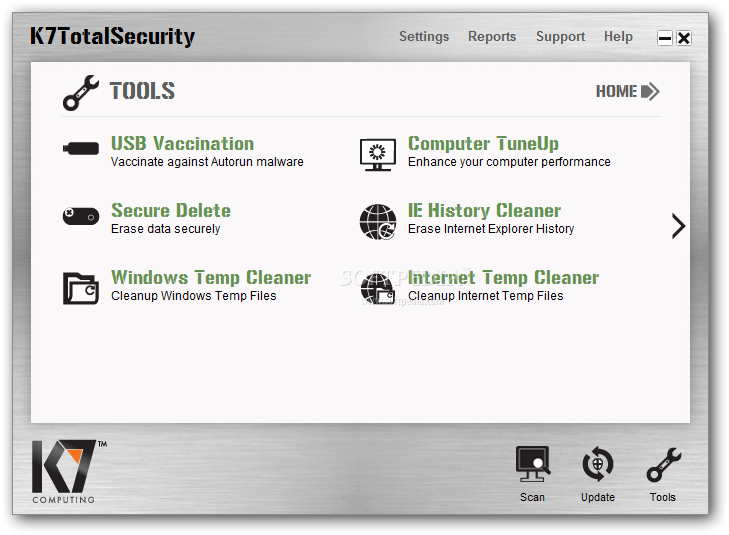This screenshot has width=729, height=535.
Task: Go back via the HOME button
Action: tap(627, 91)
